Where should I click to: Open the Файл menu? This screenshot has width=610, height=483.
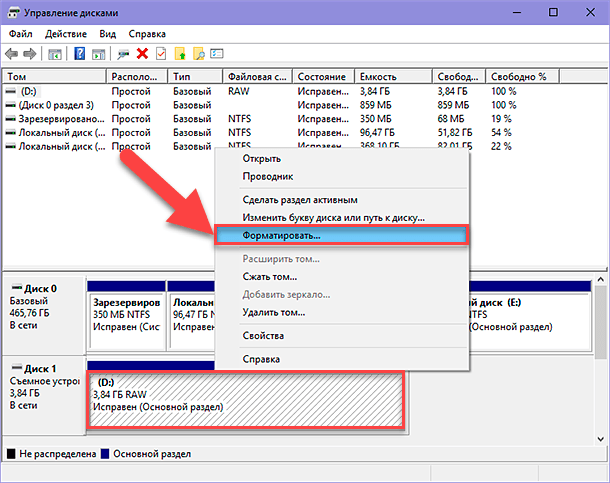pyautogui.click(x=21, y=34)
